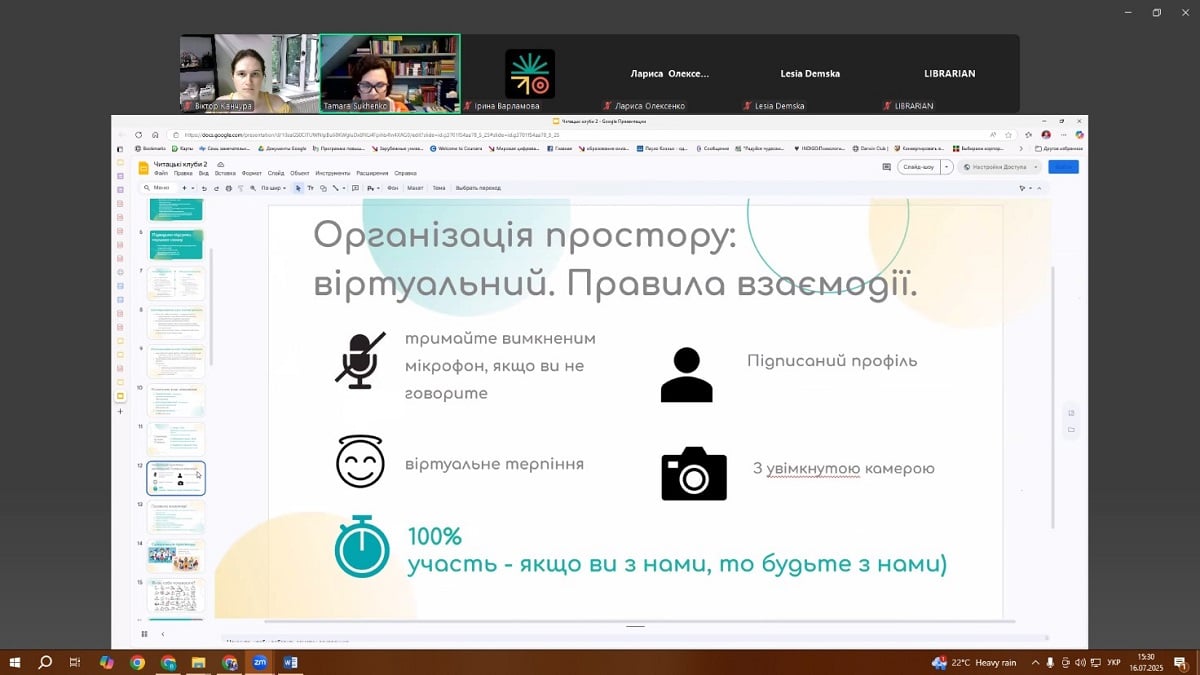The width and height of the screenshot is (1200, 675).
Task: Click the browser profile avatar
Action: (1046, 135)
